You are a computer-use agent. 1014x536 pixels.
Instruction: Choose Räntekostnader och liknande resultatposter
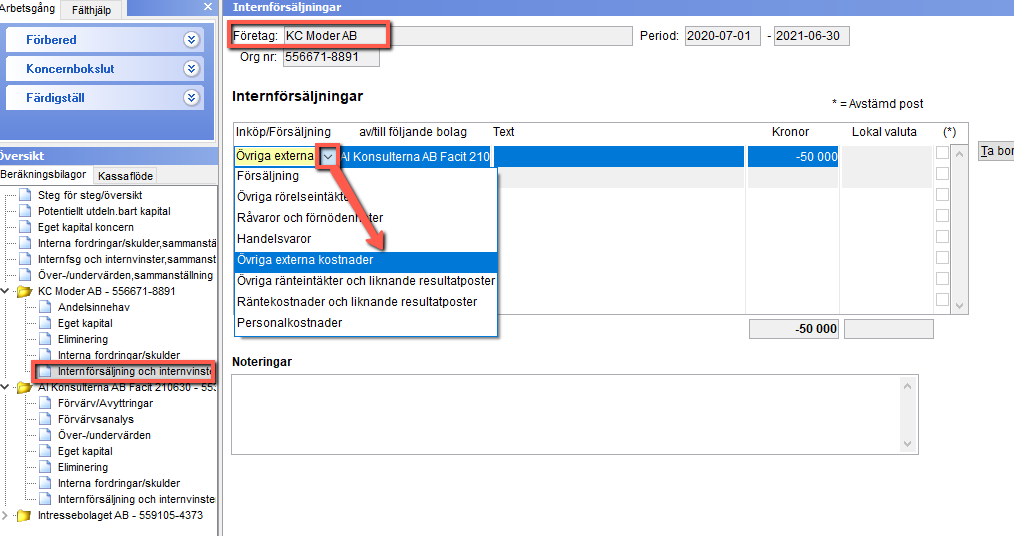coord(365,302)
